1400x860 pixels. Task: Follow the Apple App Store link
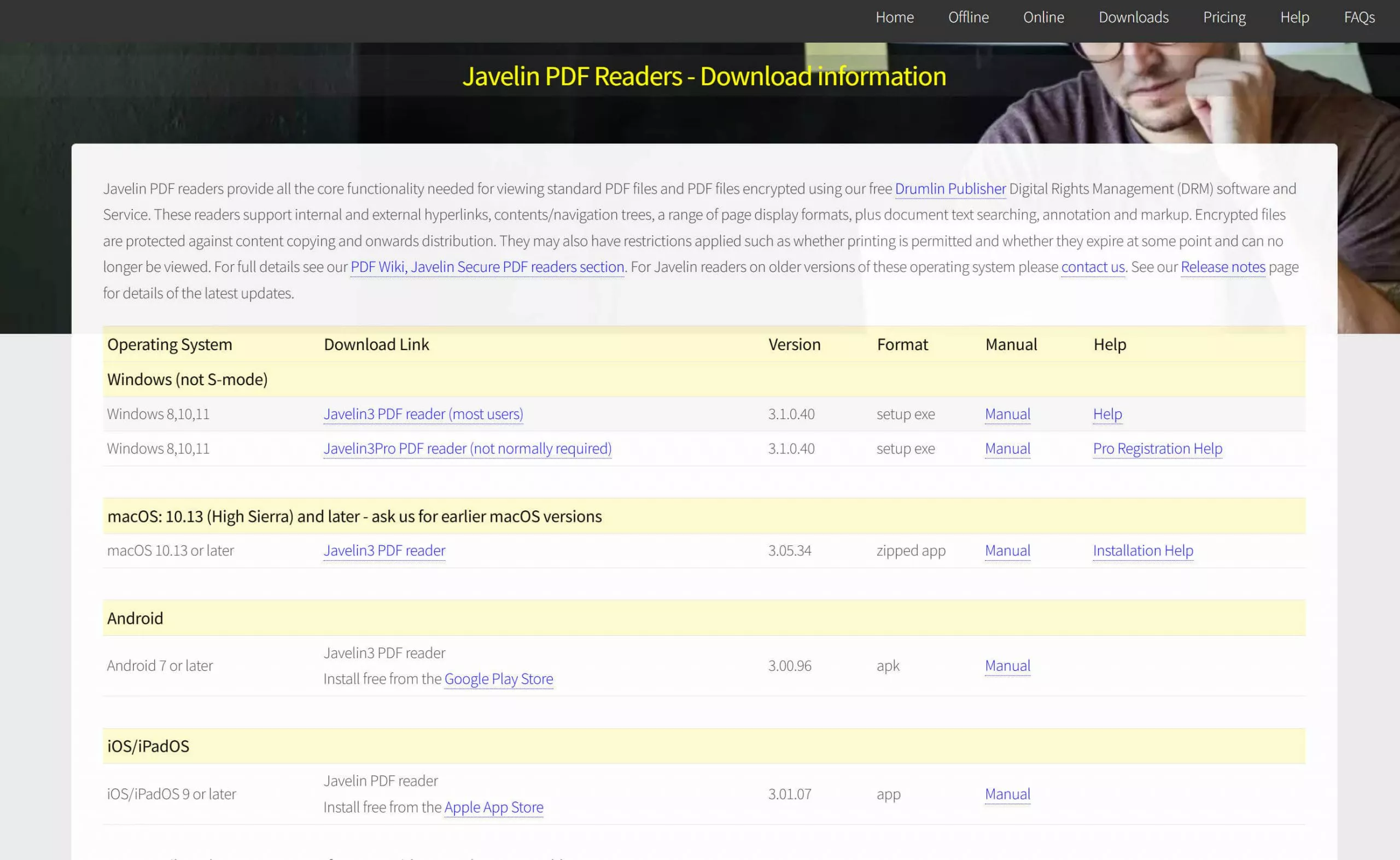[493, 807]
